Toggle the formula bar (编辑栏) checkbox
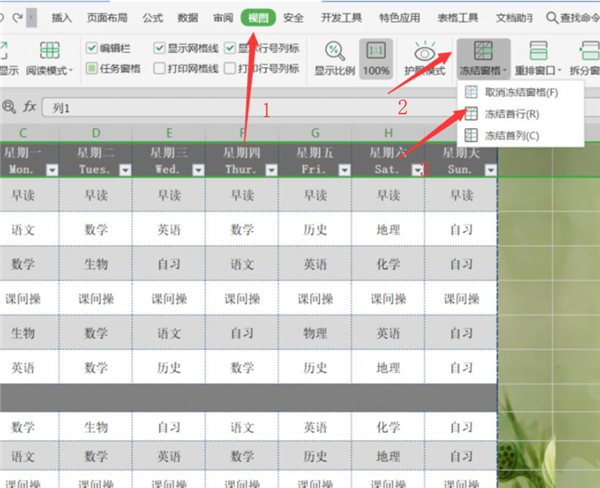600x488 pixels. click(x=92, y=48)
